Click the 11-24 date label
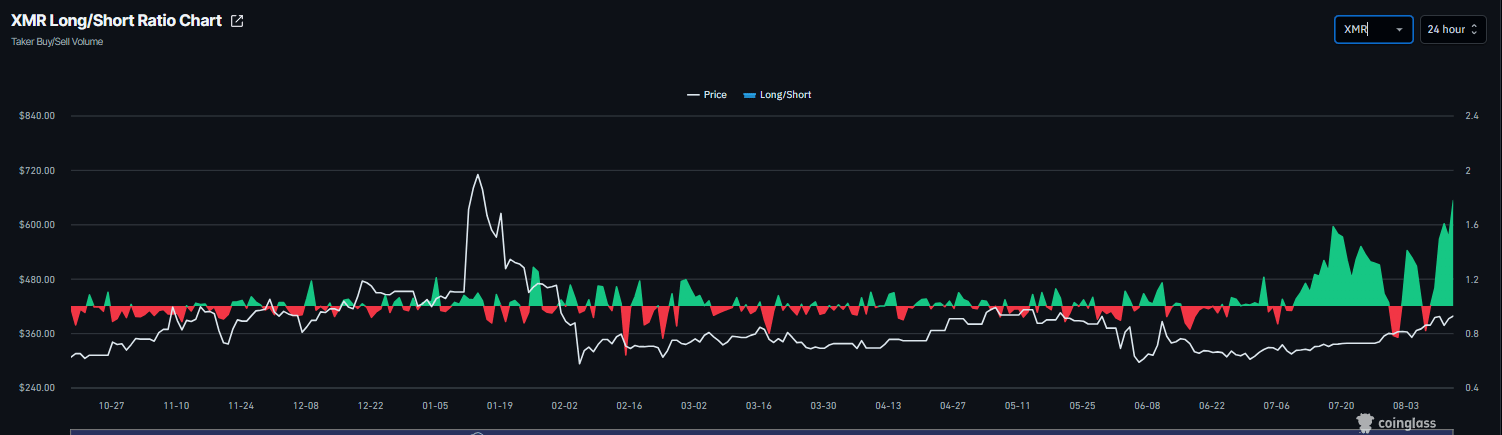Viewport: 1502px width, 435px height. pos(241,406)
